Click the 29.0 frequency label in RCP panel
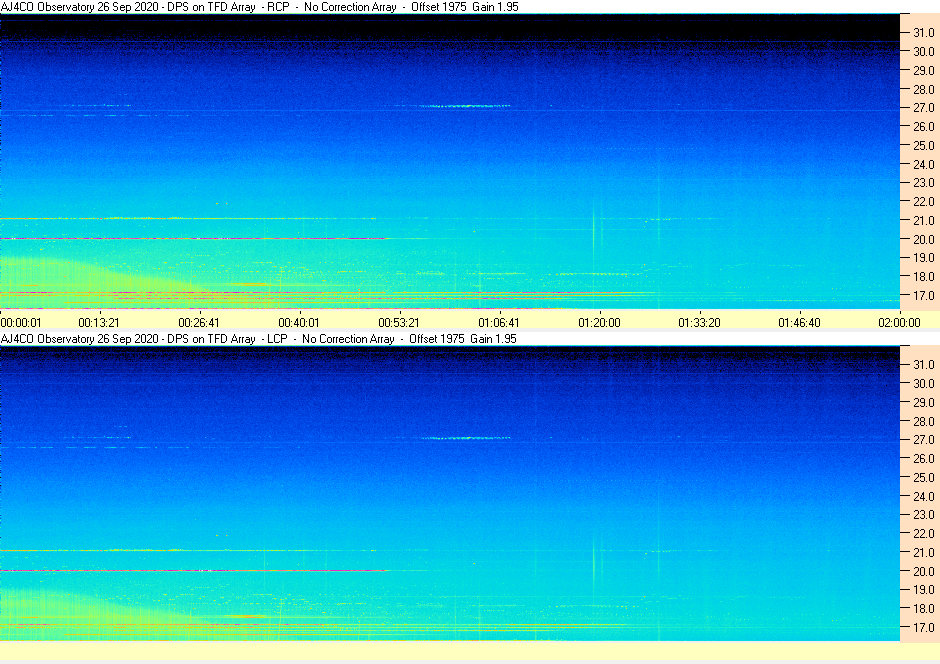 coord(924,71)
